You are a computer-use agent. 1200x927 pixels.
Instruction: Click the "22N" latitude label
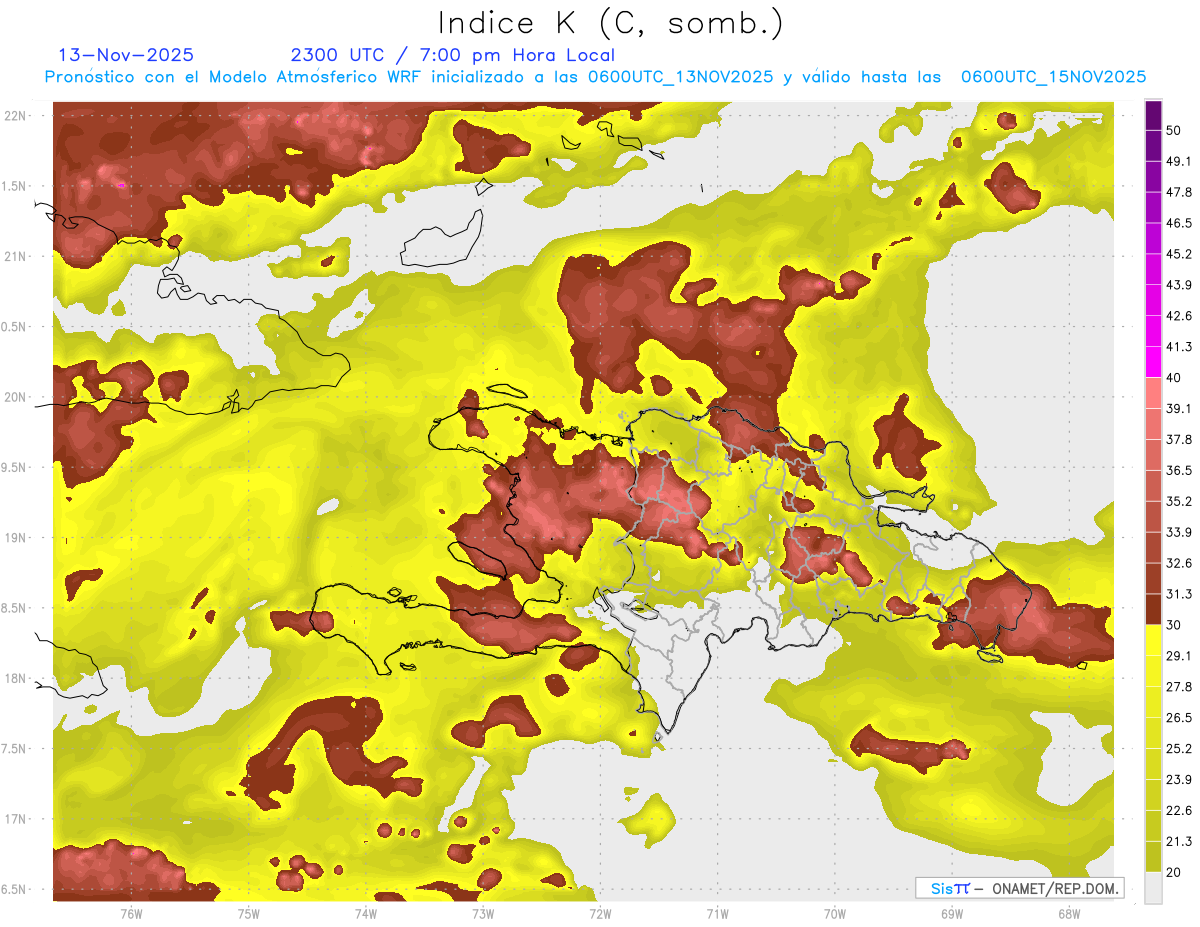tap(16, 115)
